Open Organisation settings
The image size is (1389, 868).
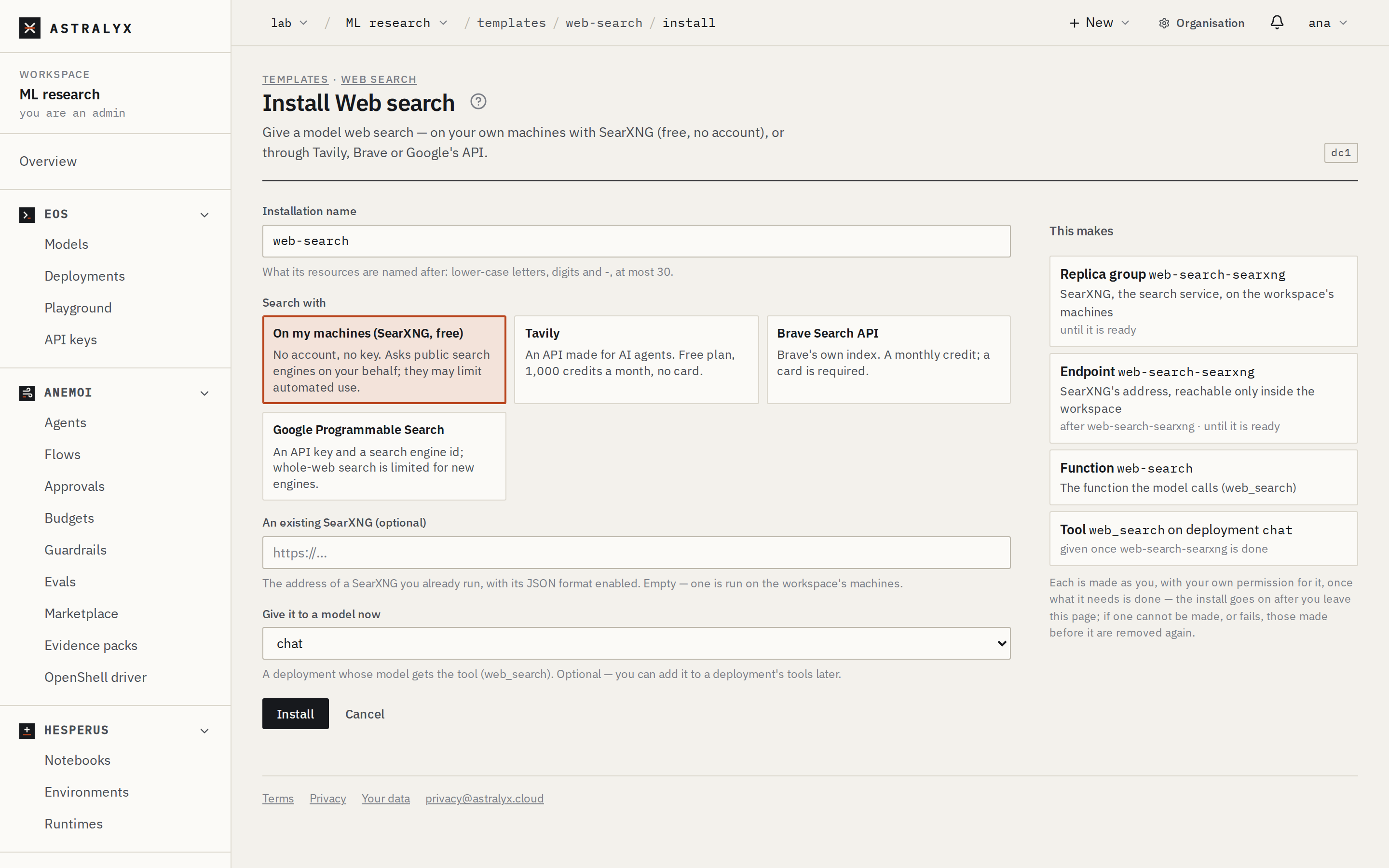click(1201, 23)
